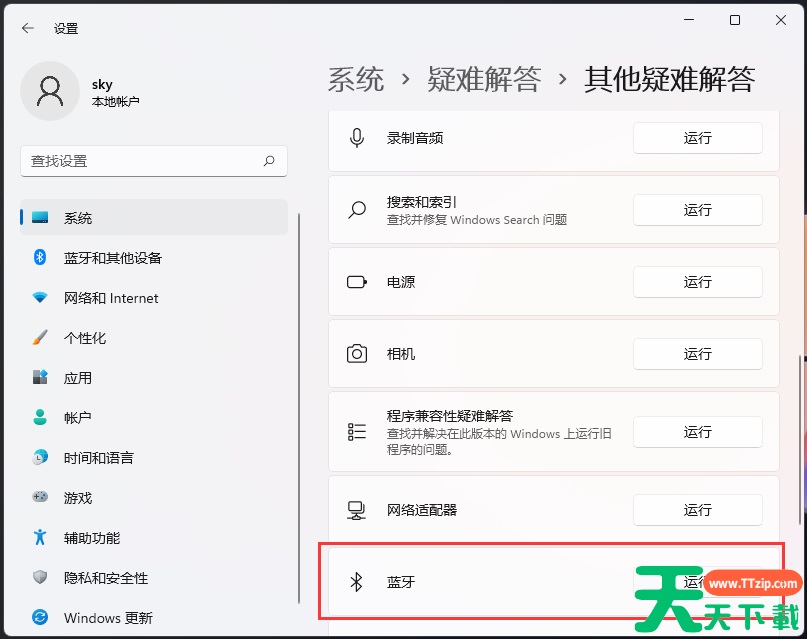Click the 辅助功能 accessibility icon
The width and height of the screenshot is (807, 639).
point(40,537)
